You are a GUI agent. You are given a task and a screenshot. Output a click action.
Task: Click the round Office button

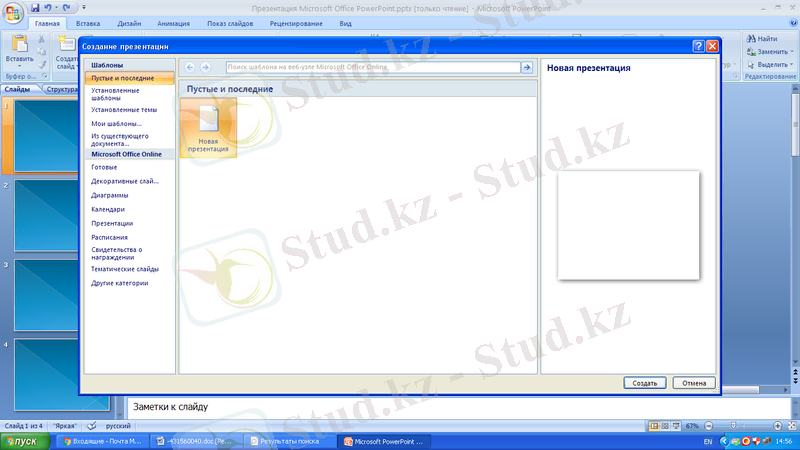point(13,13)
